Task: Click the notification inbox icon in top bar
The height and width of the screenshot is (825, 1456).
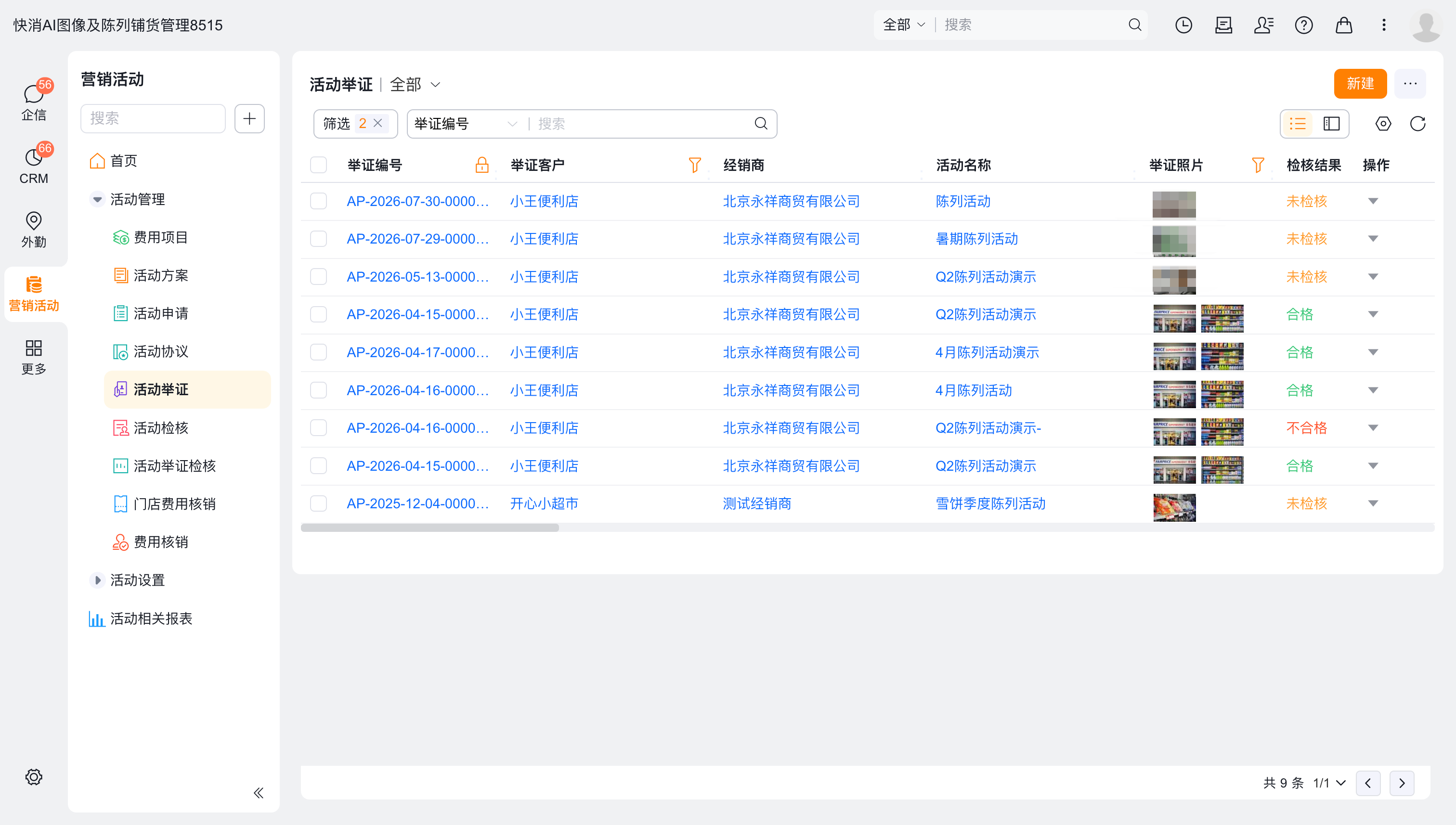Action: tap(1223, 25)
